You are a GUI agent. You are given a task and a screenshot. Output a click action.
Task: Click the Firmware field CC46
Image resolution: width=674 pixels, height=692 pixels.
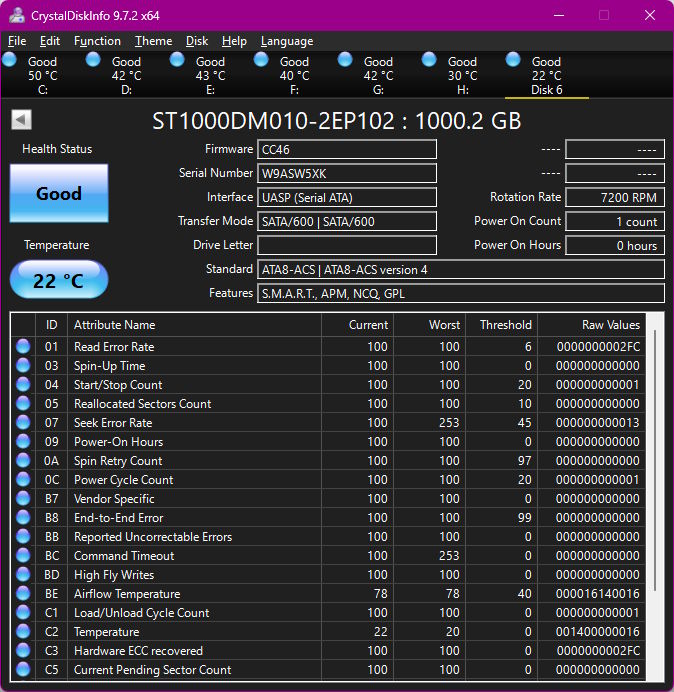[347, 149]
